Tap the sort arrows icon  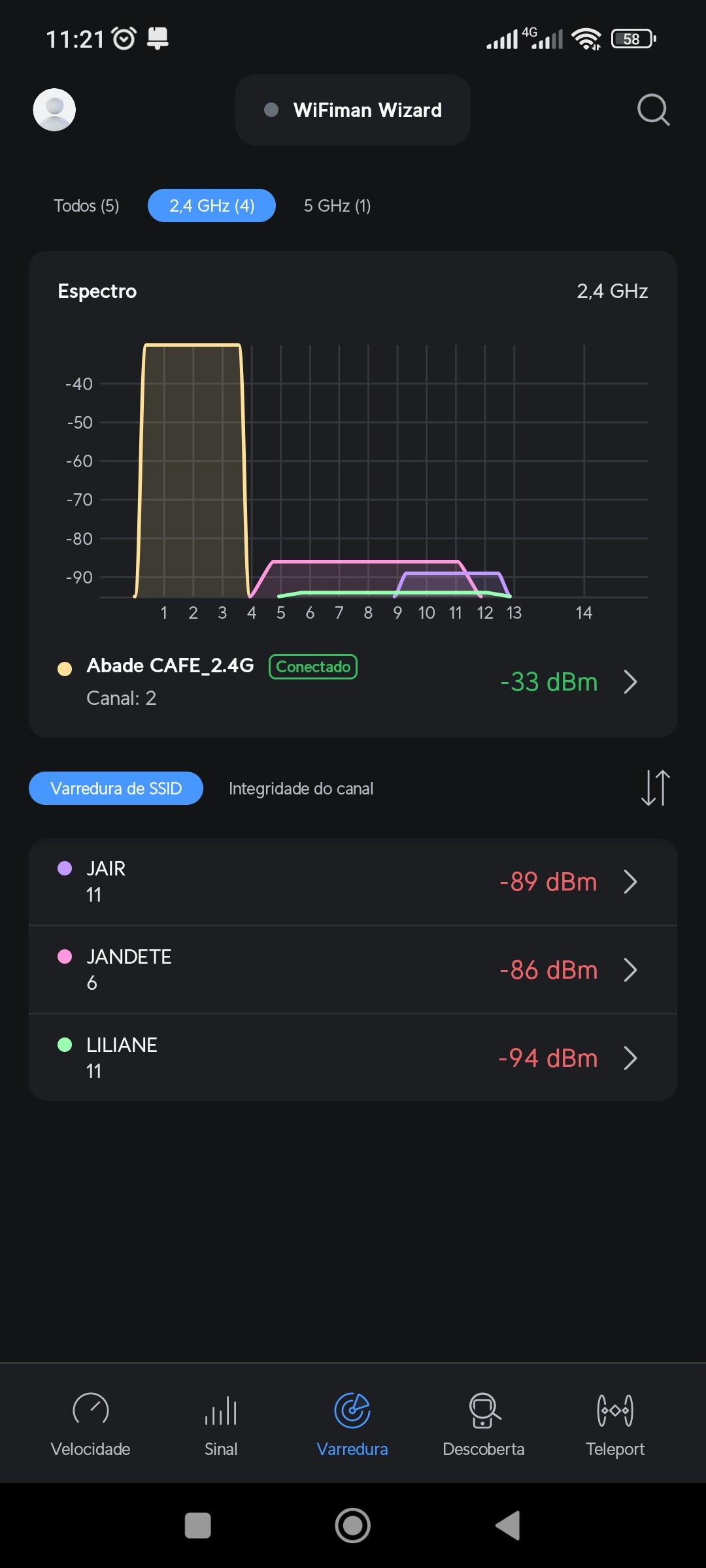coord(655,788)
